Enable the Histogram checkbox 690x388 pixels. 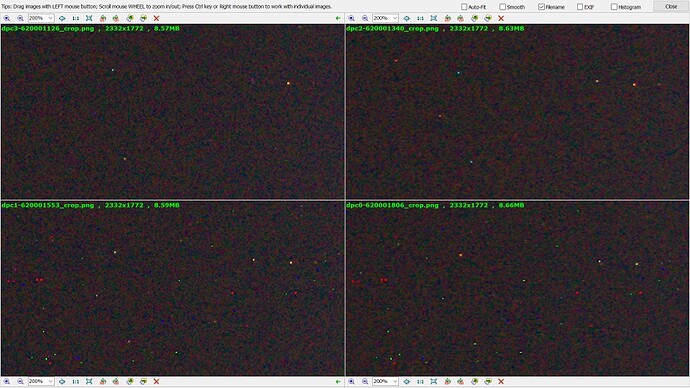coord(614,7)
